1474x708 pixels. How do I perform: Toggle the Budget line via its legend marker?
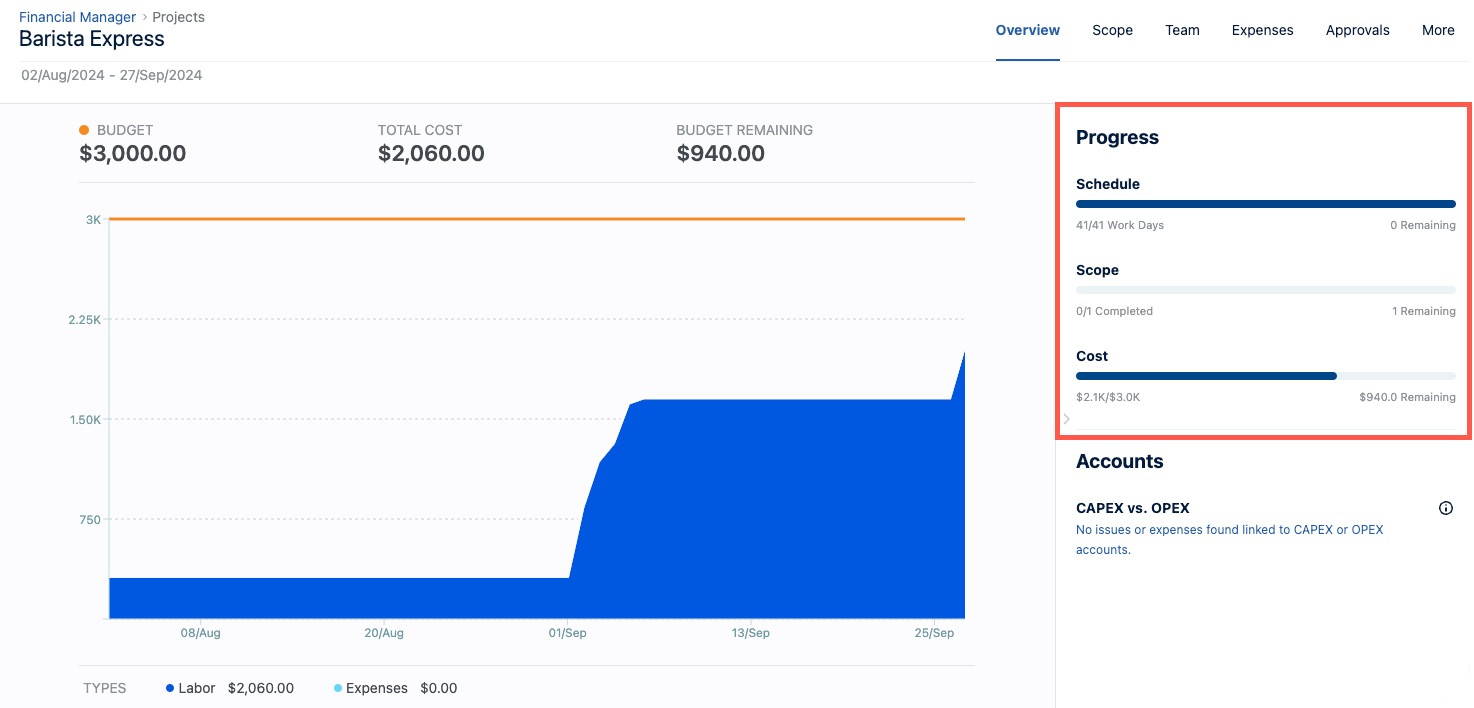pos(83,130)
